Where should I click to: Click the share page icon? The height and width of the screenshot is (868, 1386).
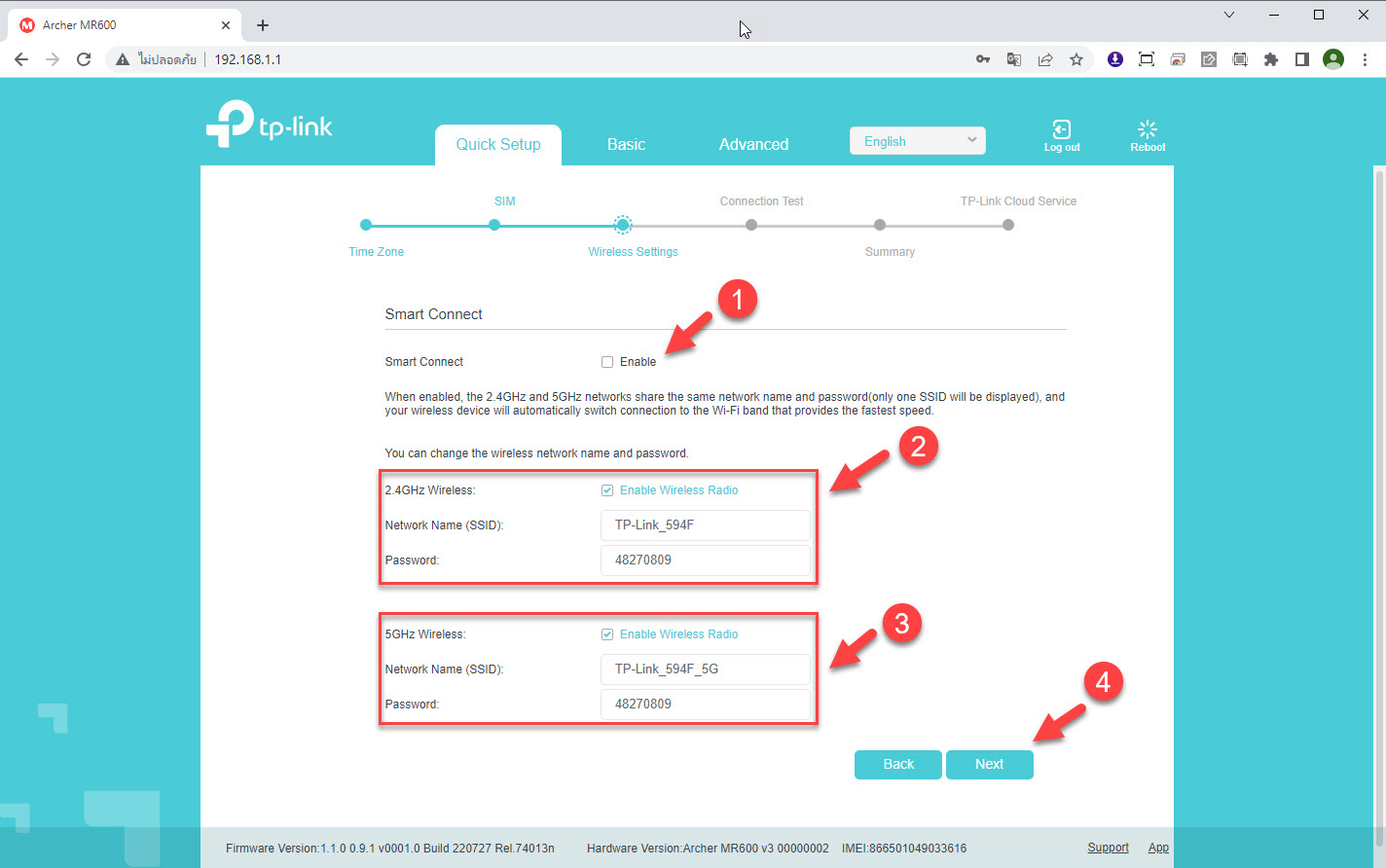1045,59
